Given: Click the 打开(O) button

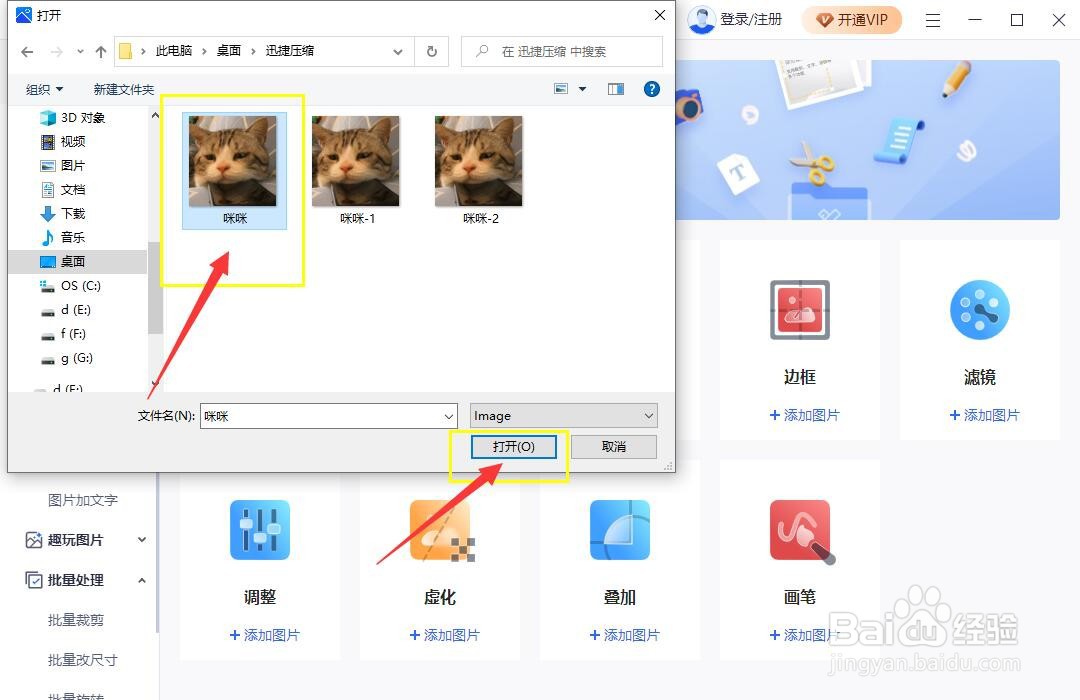Looking at the screenshot, I should 514,447.
